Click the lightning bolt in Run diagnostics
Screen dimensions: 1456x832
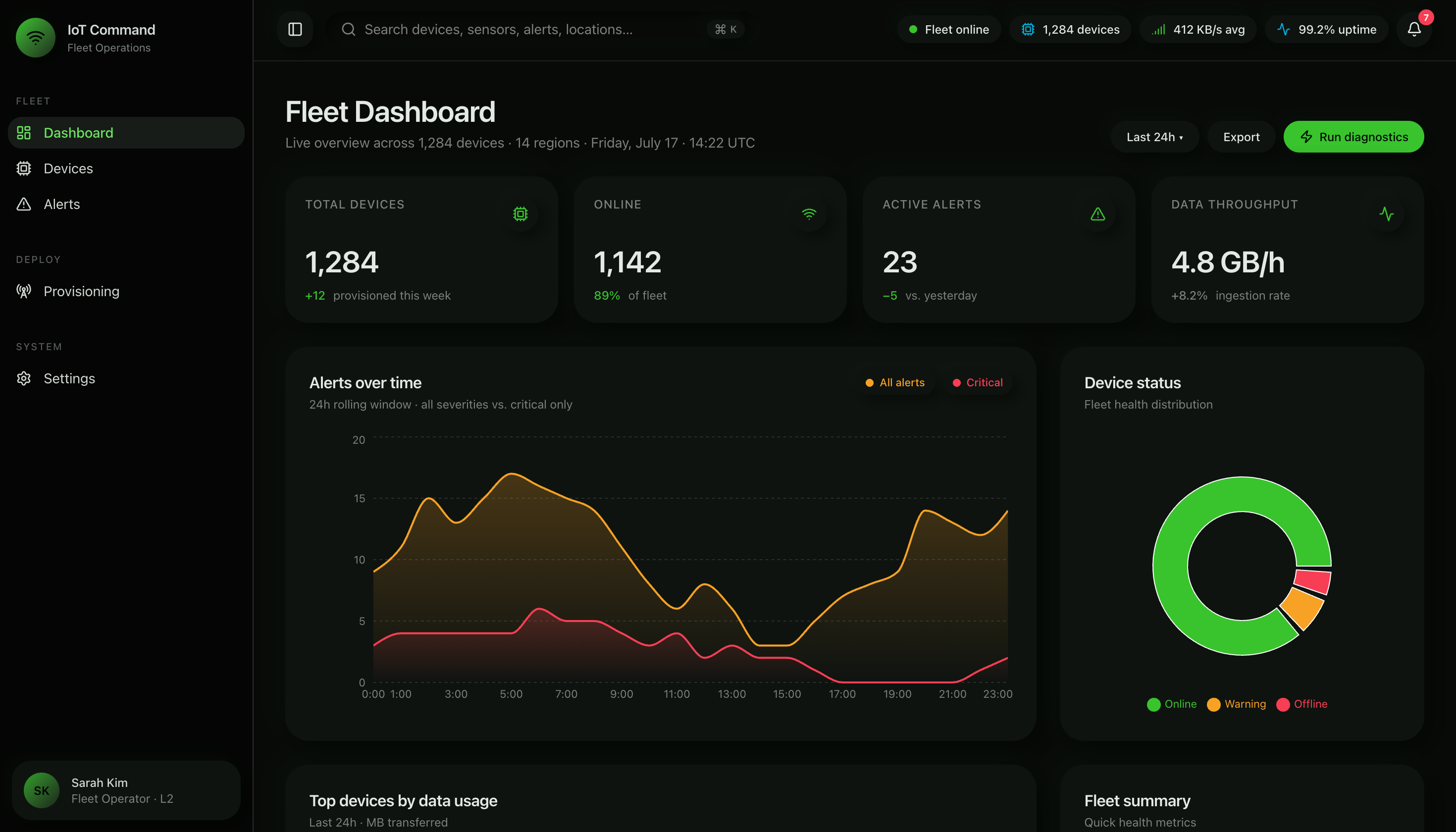[1306, 137]
